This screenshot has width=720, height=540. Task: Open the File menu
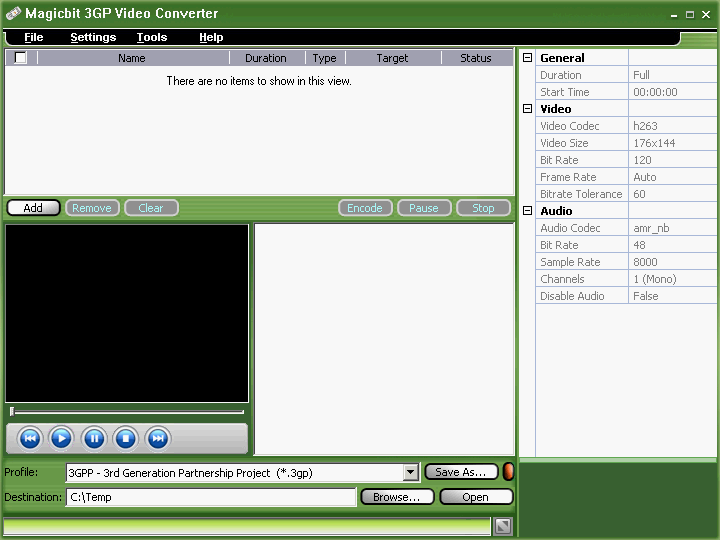(34, 37)
